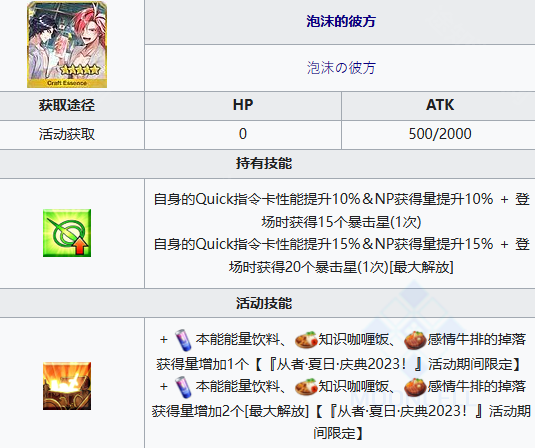The height and width of the screenshot is (448, 535).
Task: Click the 场时获得20个暴击星 max limit break description
Action: pos(341,267)
